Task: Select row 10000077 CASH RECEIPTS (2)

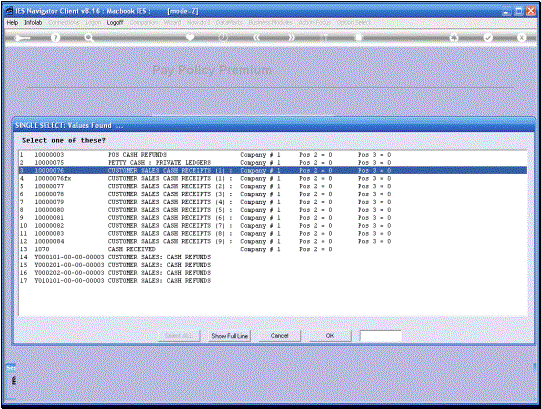Action: tap(273, 186)
